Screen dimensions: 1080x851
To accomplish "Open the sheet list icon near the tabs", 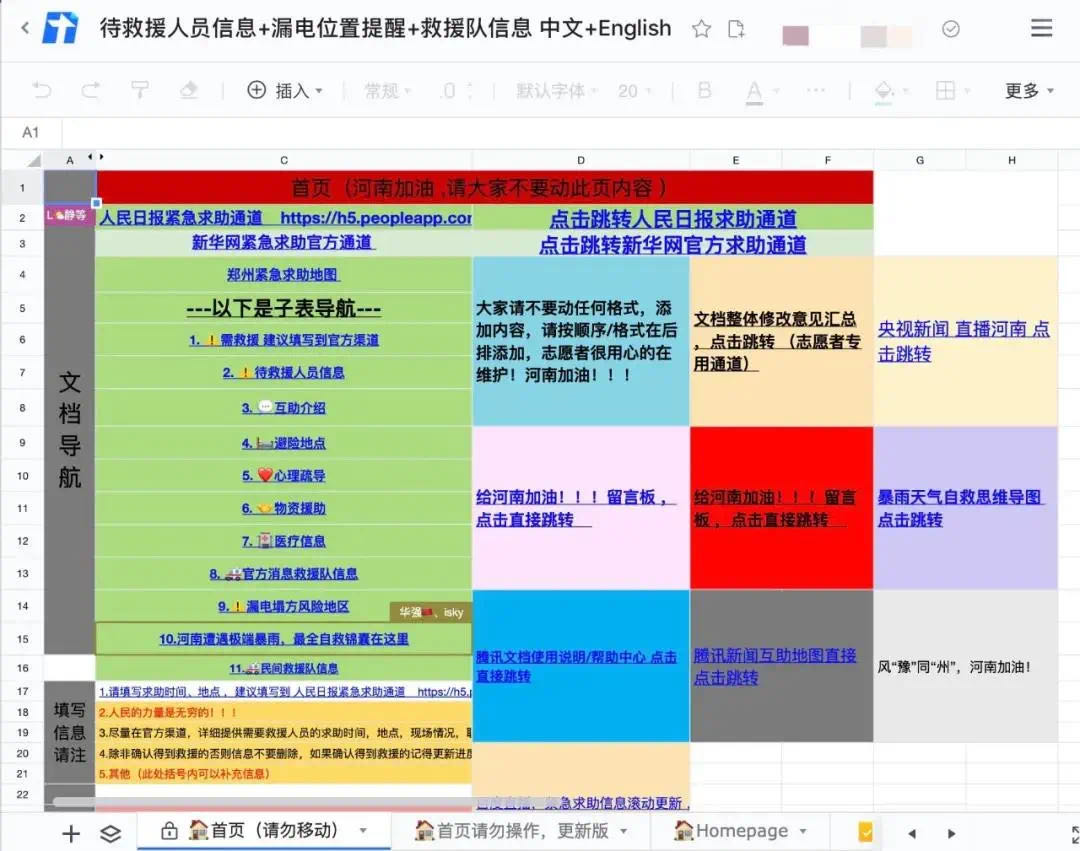I will (x=110, y=832).
